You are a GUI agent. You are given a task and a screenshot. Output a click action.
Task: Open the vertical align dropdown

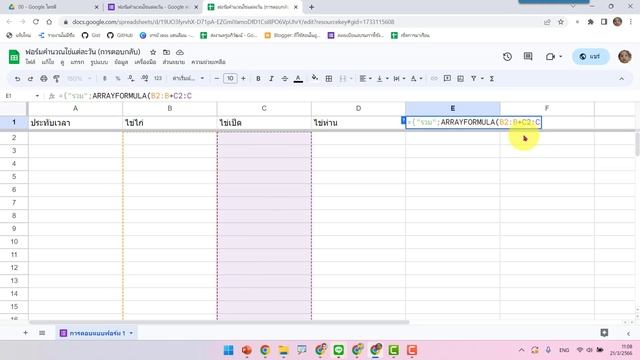coord(382,78)
